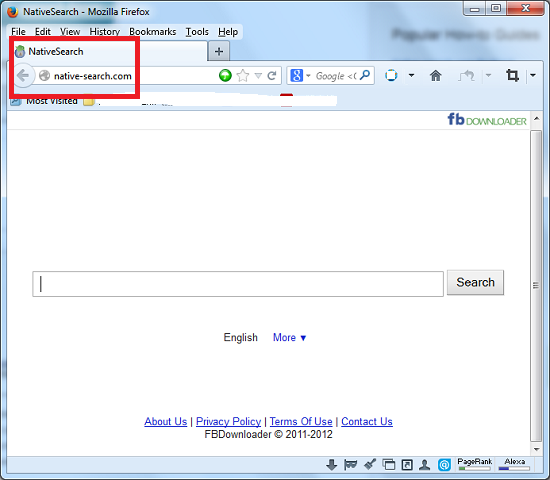
Task: Click the paintbrush icon in status bar
Action: tap(370, 465)
